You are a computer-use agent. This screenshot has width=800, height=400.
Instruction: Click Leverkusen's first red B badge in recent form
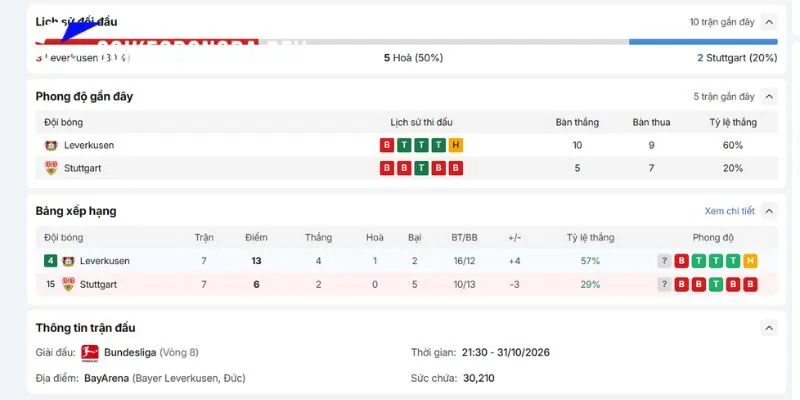tap(387, 145)
